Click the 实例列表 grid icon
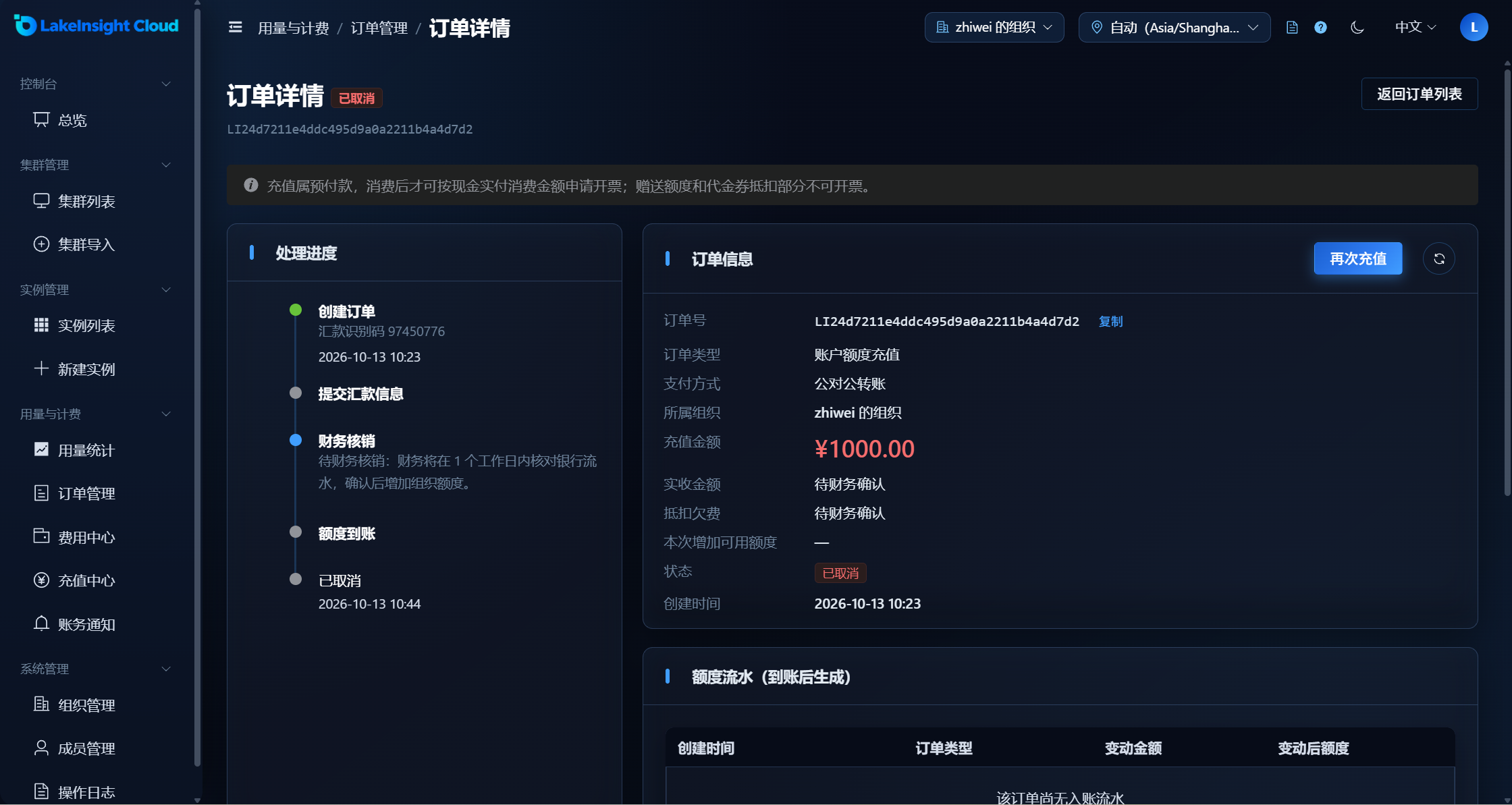1512x805 pixels. (41, 325)
